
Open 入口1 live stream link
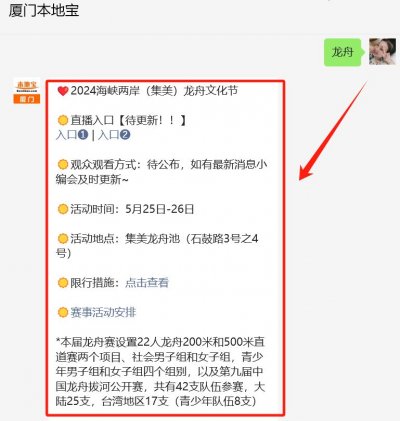click(x=72, y=135)
